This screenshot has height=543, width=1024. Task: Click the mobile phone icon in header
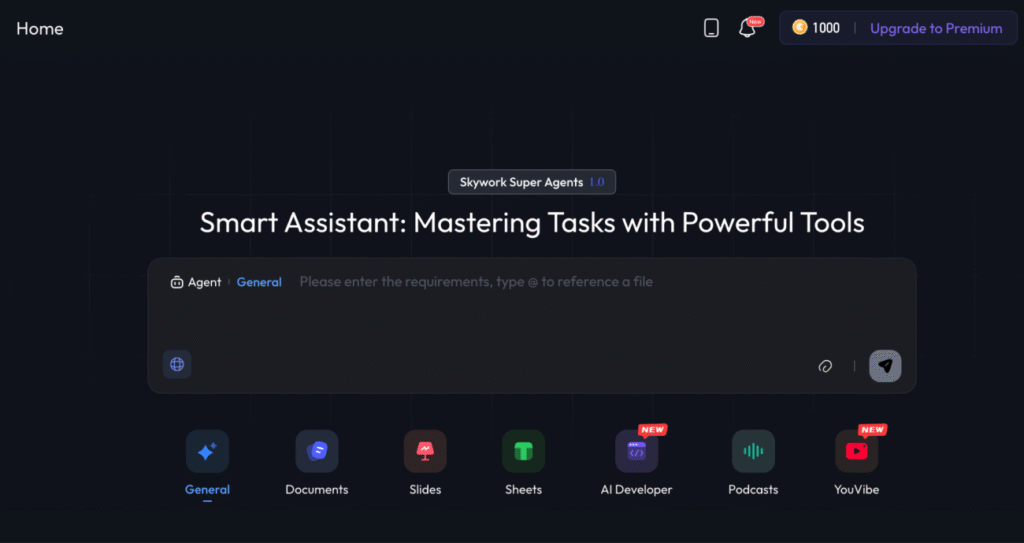point(711,28)
